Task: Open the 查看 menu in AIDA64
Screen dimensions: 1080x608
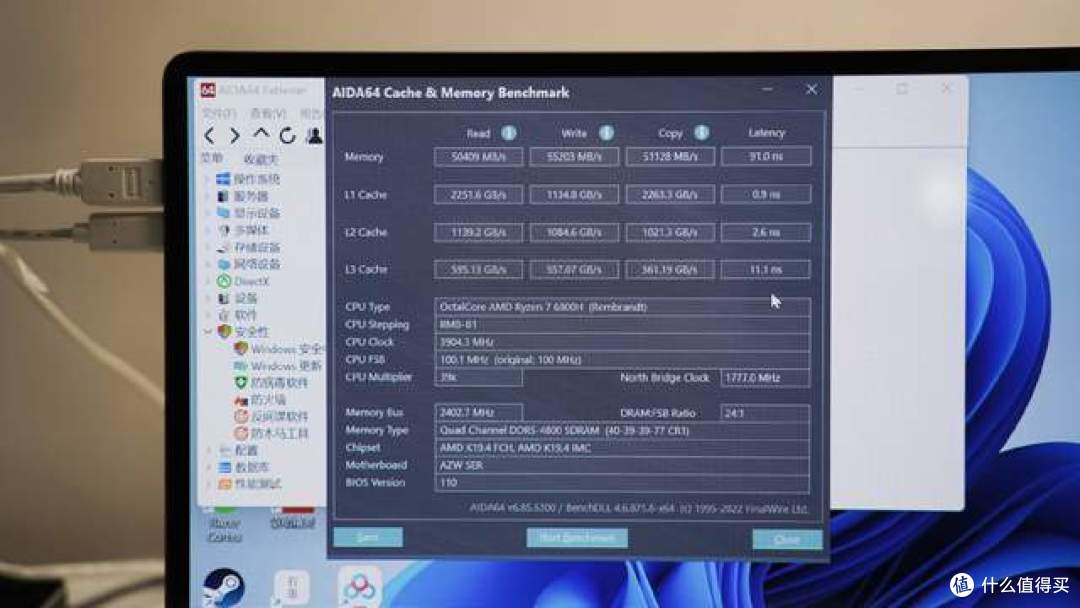Action: pos(267,113)
